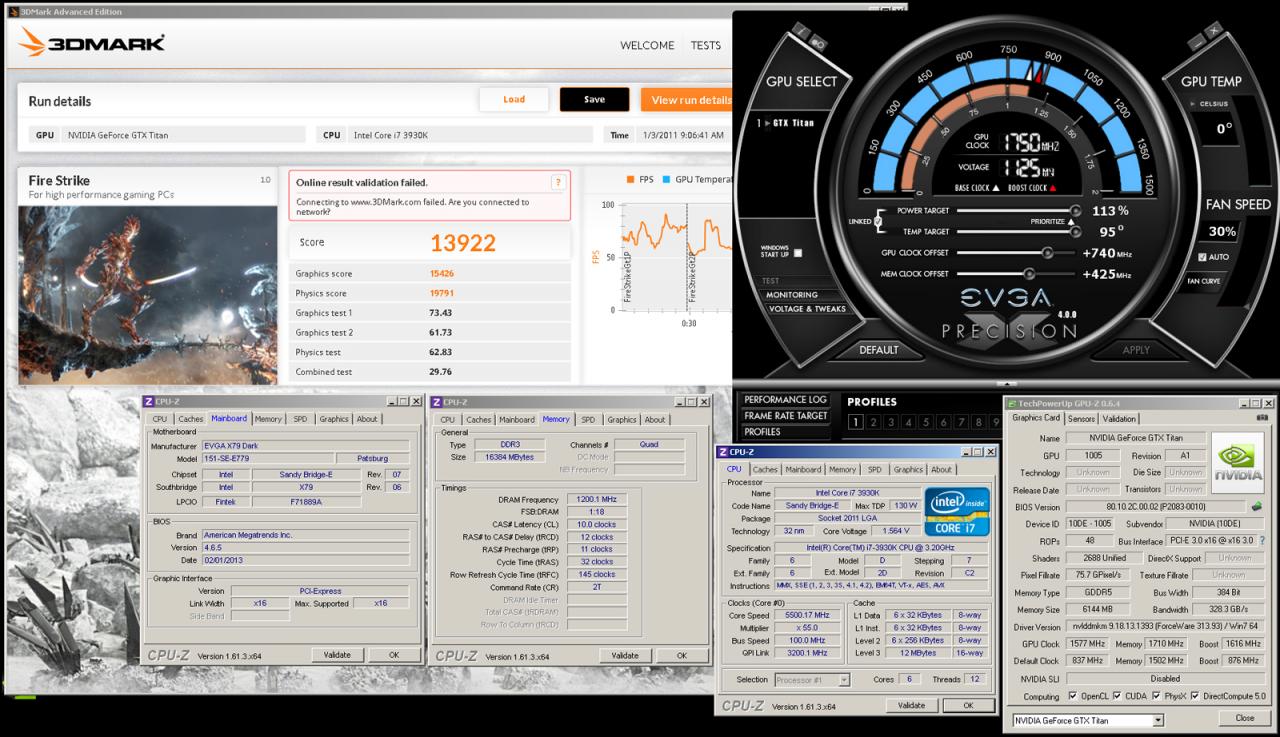Open the FAN CURVE settings
1280x737 pixels.
point(1203,281)
